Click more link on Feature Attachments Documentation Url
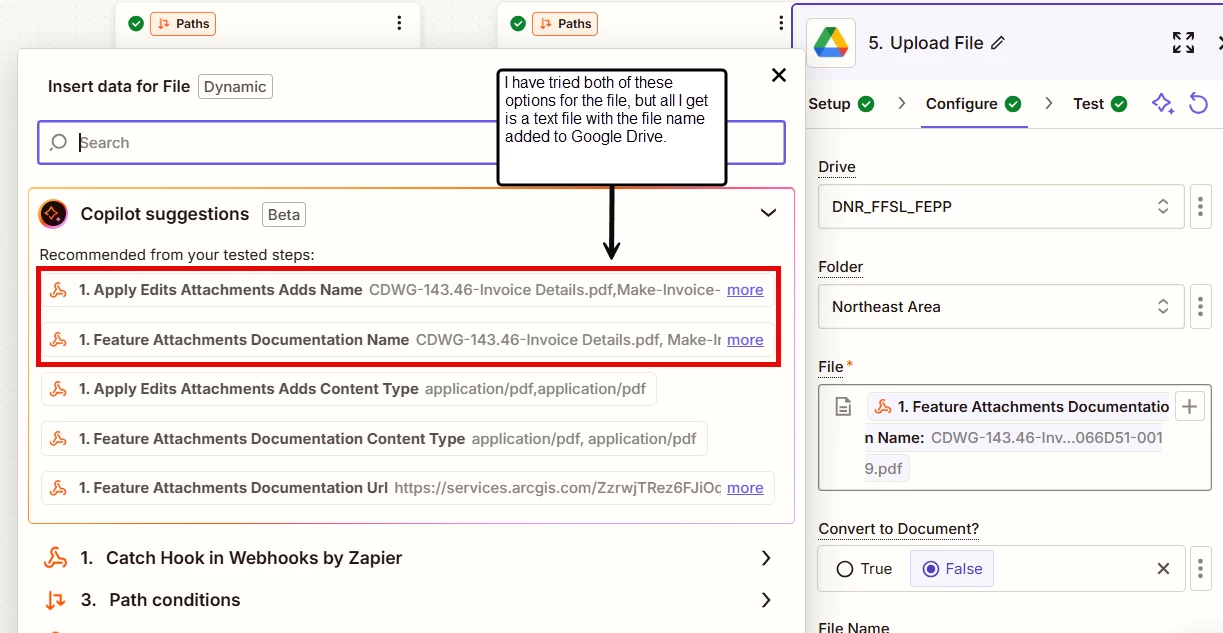This screenshot has width=1223, height=633. click(x=745, y=488)
